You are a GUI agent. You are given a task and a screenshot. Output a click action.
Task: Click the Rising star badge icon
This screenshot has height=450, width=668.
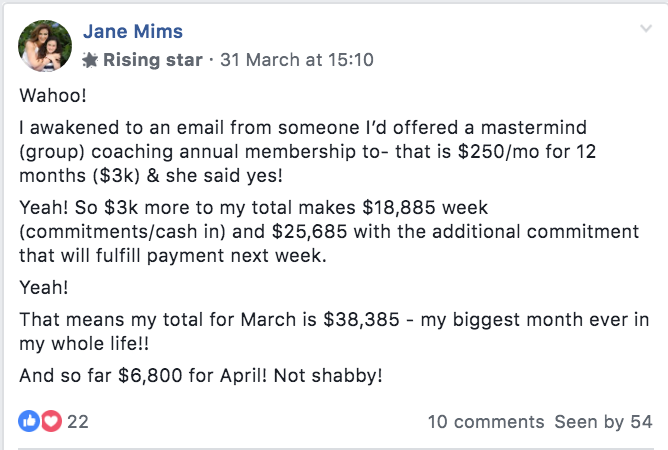pyautogui.click(x=90, y=59)
